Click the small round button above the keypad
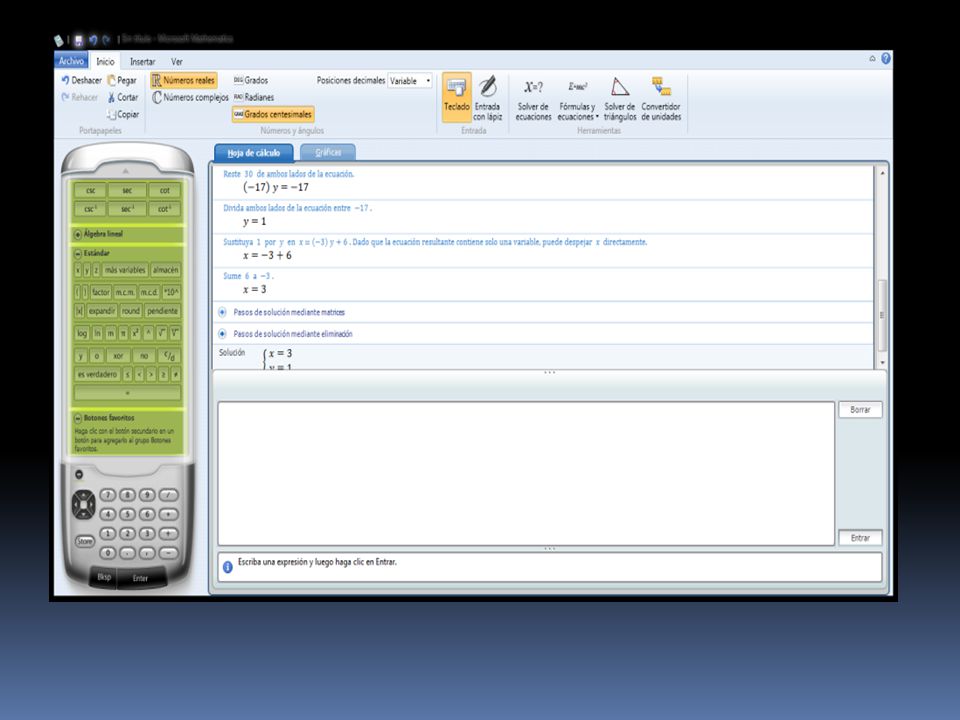Image resolution: width=960 pixels, height=720 pixels. (x=79, y=474)
